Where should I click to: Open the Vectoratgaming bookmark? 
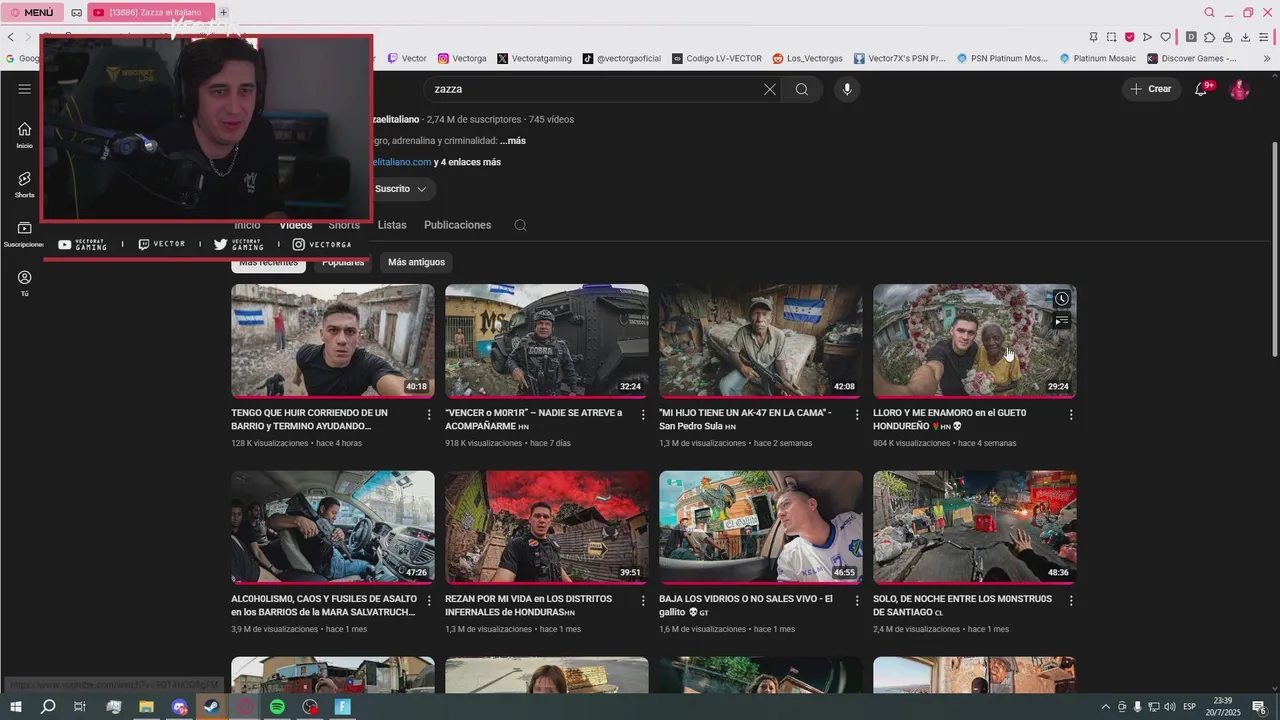tap(535, 58)
